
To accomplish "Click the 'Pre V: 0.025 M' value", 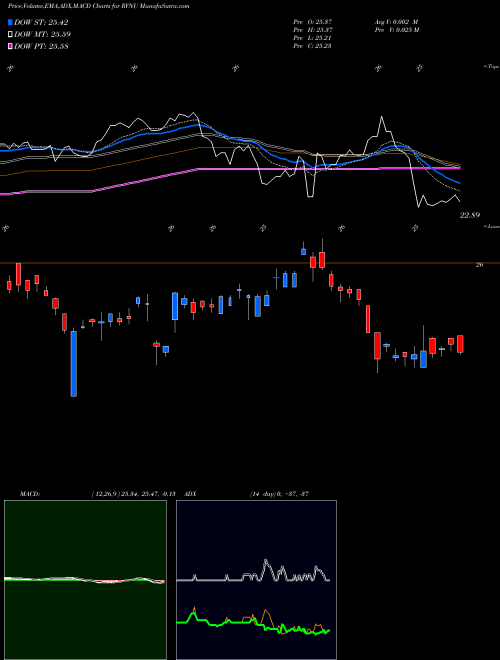I will coord(396,30).
